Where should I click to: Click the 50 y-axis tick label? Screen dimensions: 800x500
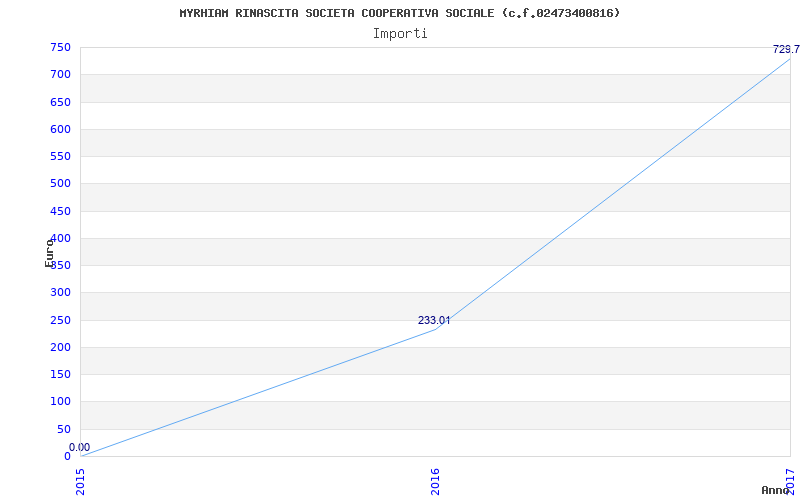[64, 429]
